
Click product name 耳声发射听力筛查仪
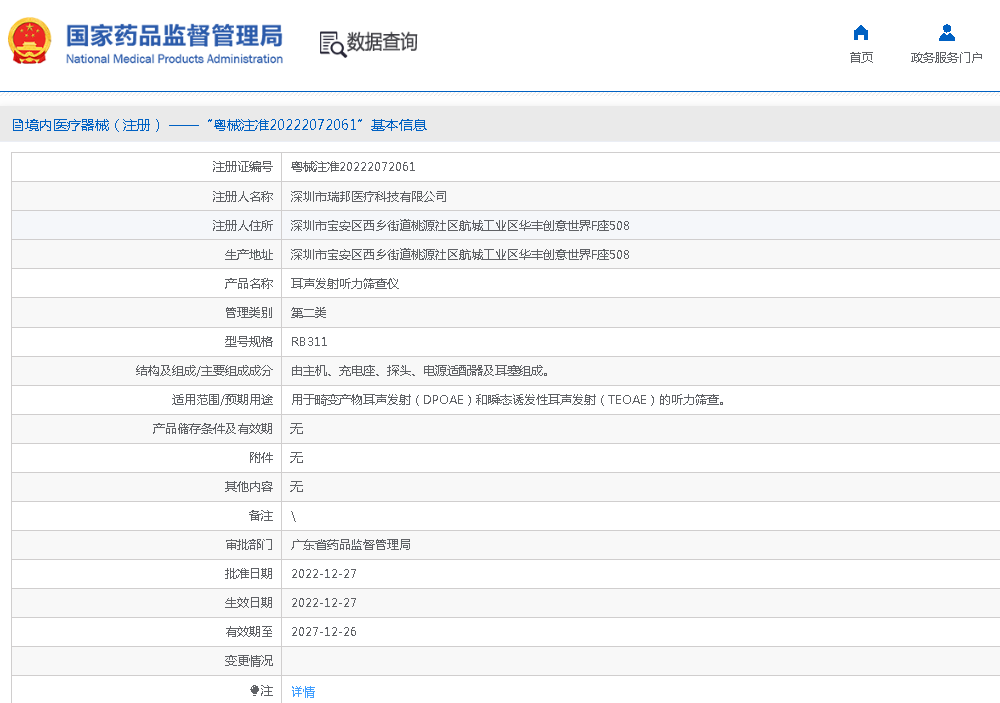point(344,284)
